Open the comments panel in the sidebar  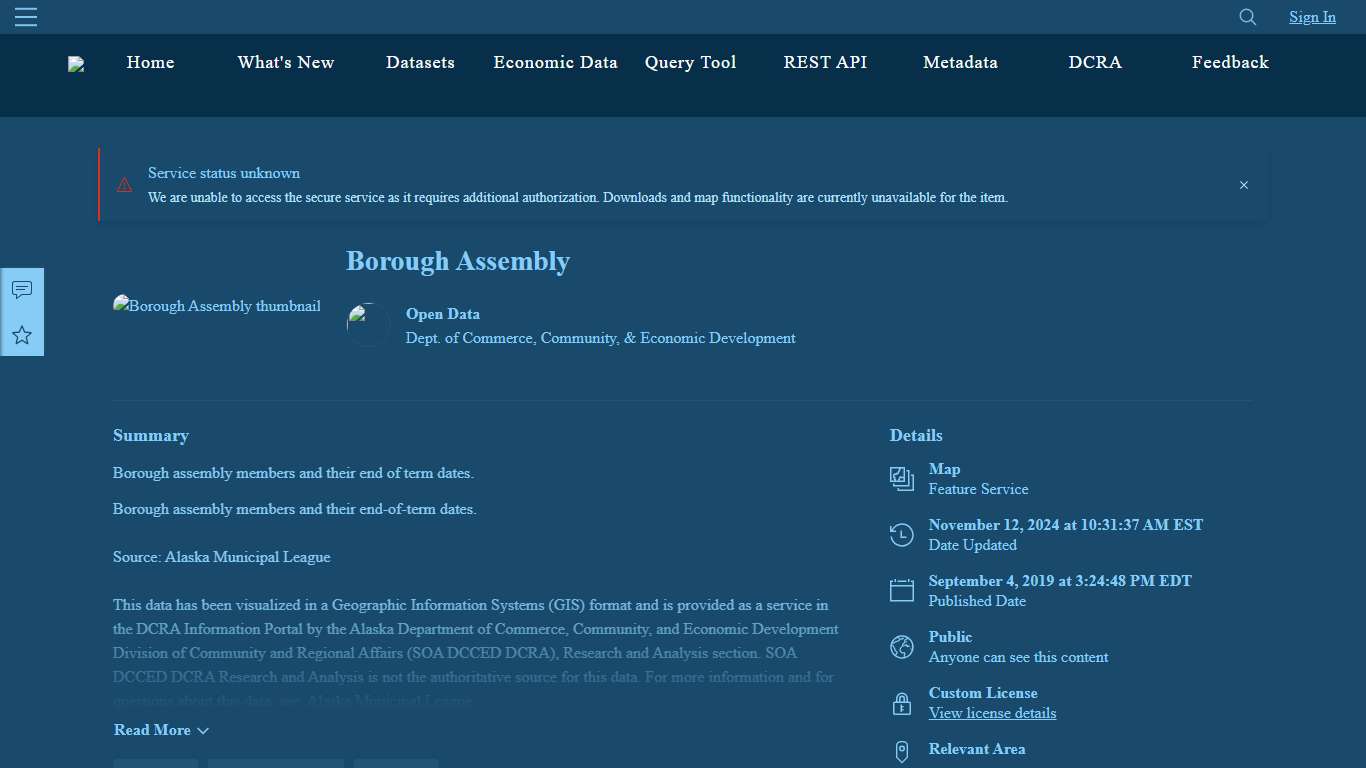[x=22, y=290]
